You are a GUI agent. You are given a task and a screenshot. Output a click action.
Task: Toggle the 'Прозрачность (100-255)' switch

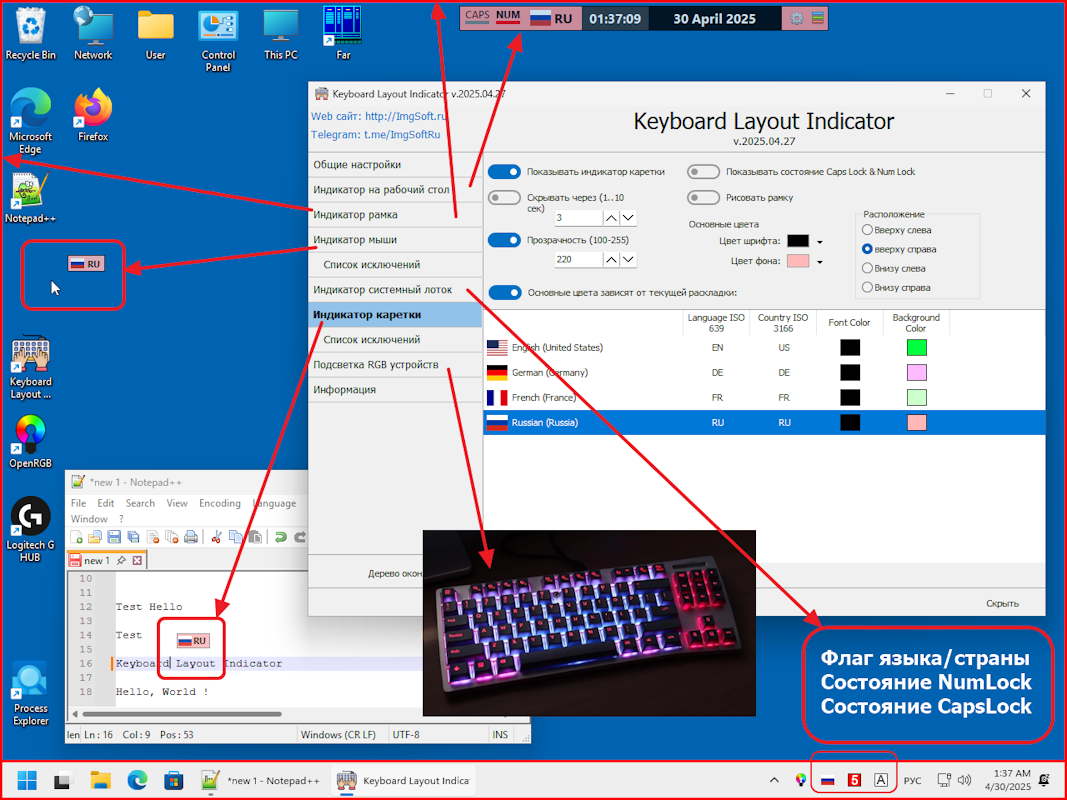point(504,240)
